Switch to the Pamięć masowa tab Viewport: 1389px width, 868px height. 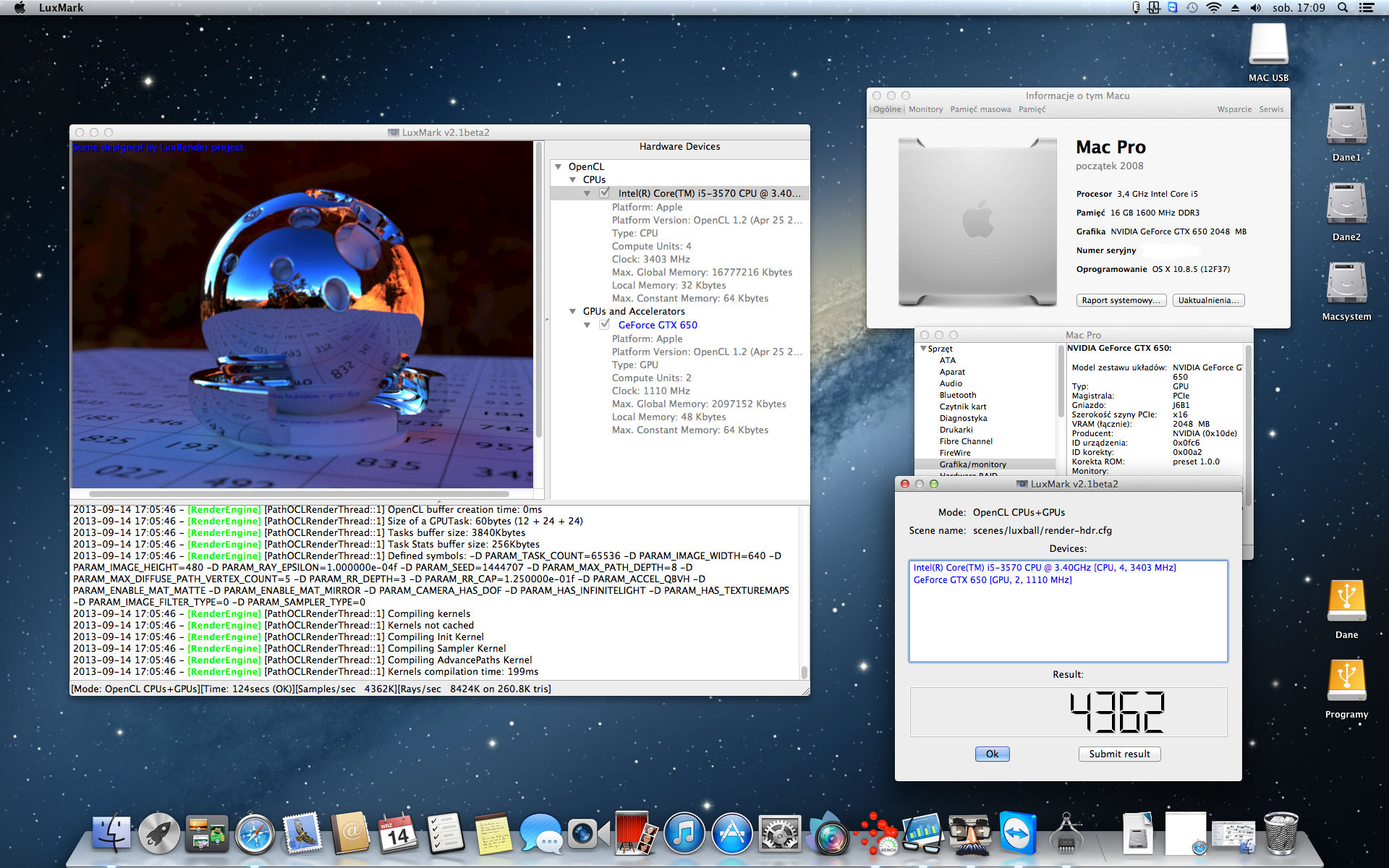[x=980, y=109]
